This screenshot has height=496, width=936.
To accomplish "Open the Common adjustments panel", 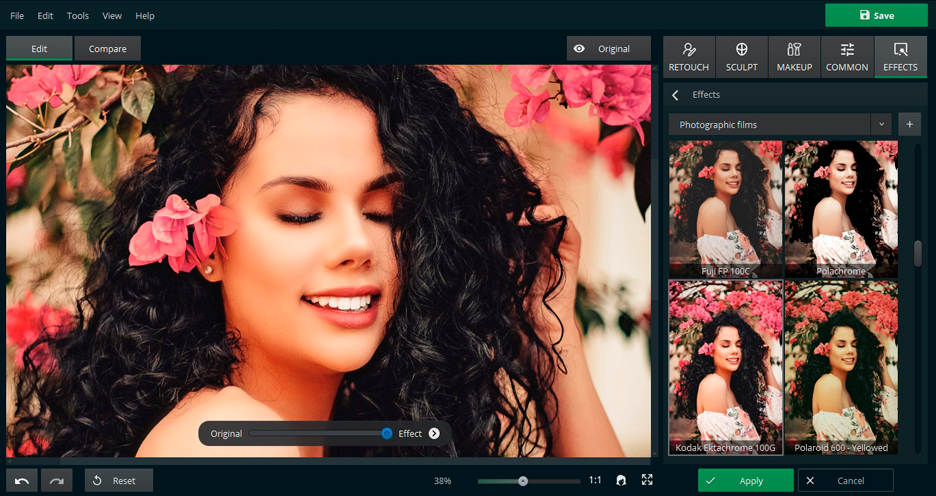I will point(847,57).
